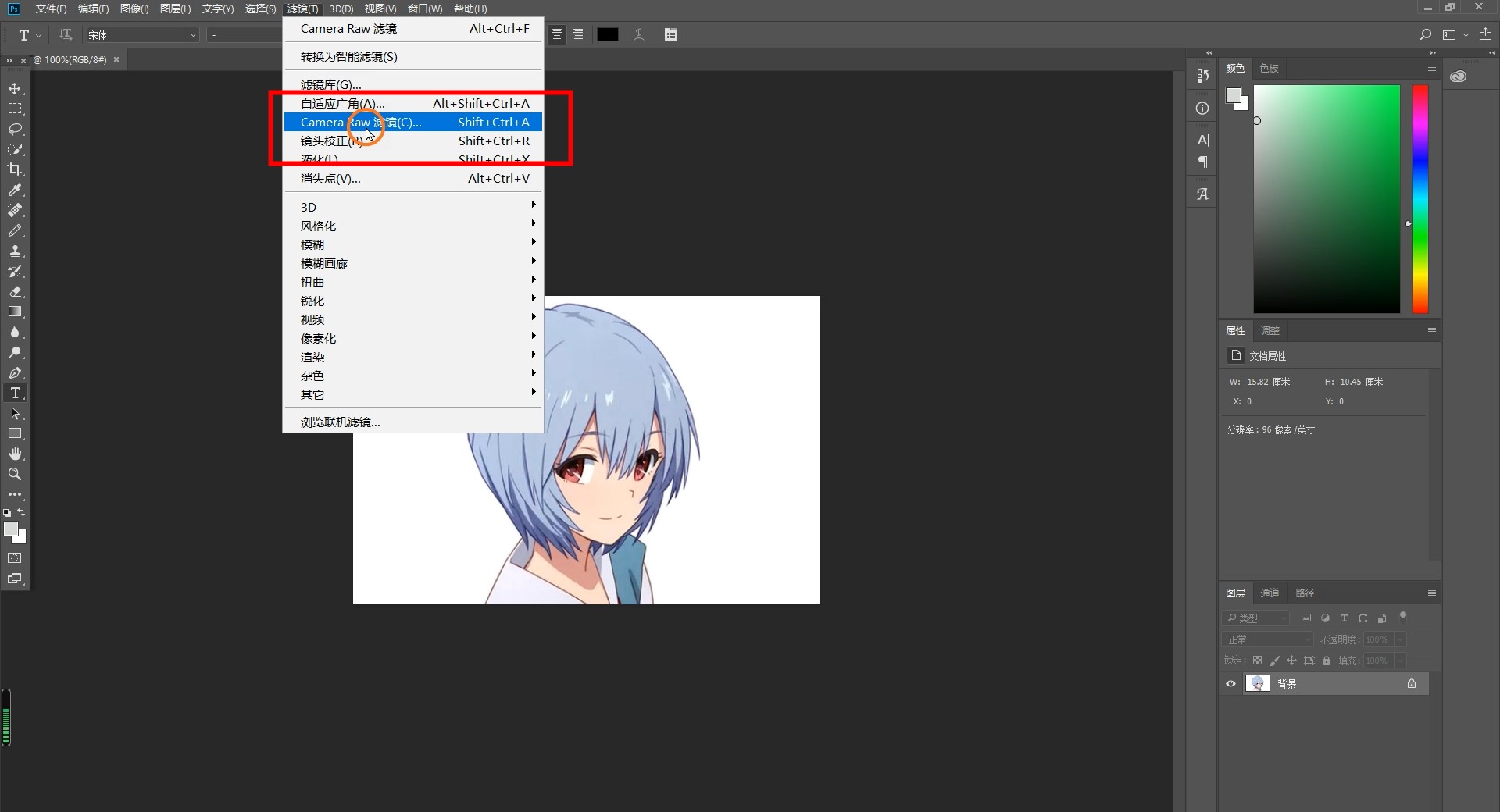Viewport: 1500px width, 812px height.
Task: Switch to the 通道 tab
Action: click(x=1270, y=593)
